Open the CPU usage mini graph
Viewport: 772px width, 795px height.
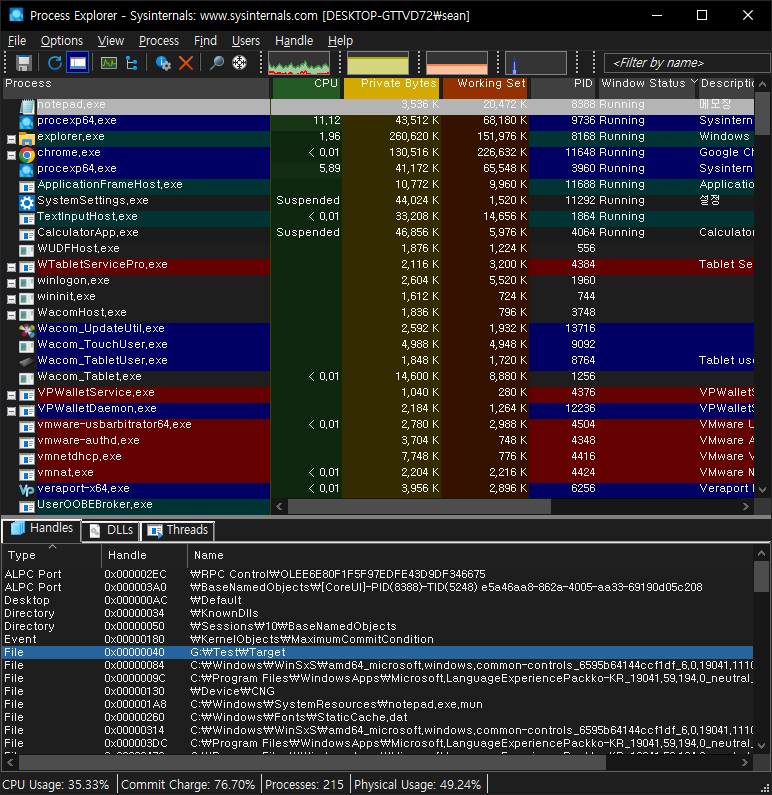click(299, 63)
